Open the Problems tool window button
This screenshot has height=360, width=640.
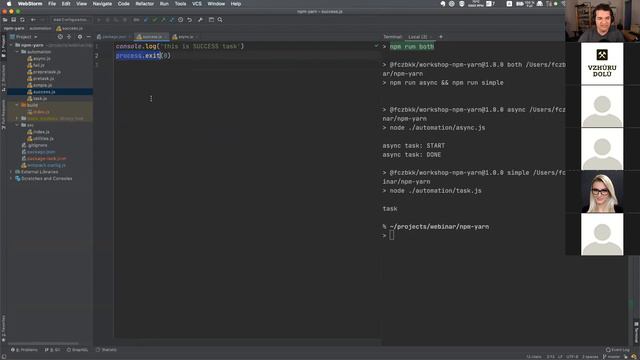coord(24,350)
